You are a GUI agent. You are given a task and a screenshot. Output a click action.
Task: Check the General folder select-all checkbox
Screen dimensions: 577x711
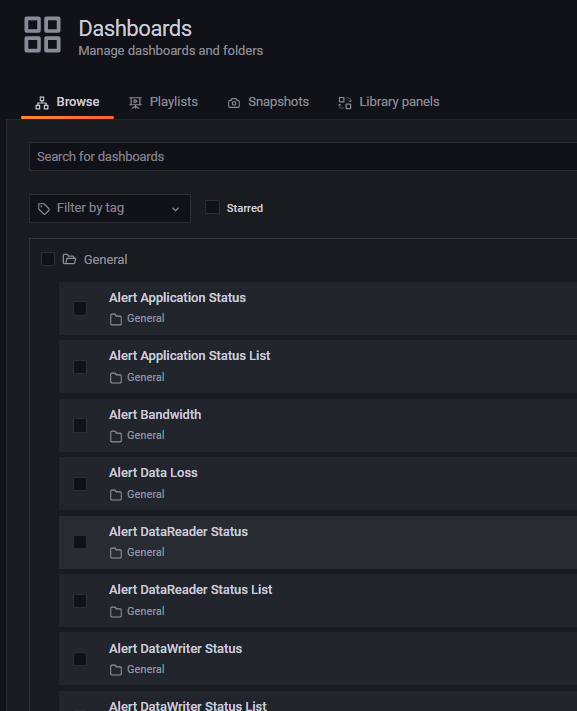pos(48,259)
